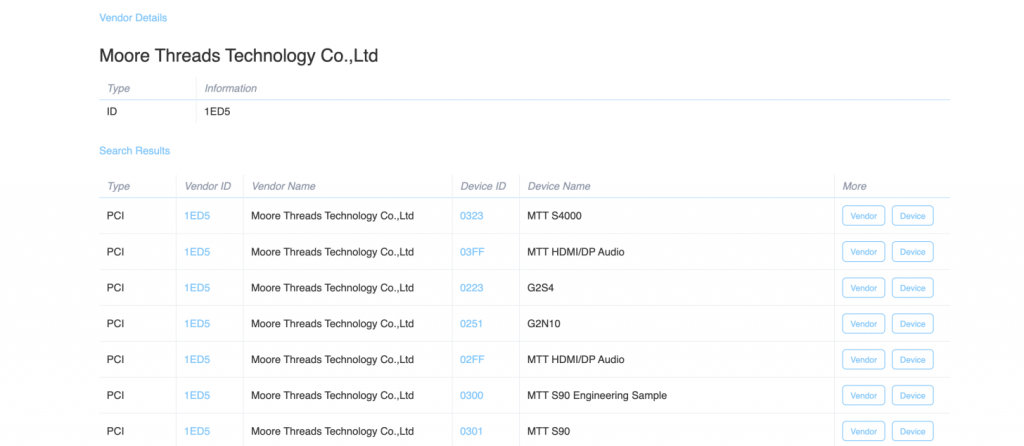
Task: Open device ID link 03FF
Action: (472, 251)
